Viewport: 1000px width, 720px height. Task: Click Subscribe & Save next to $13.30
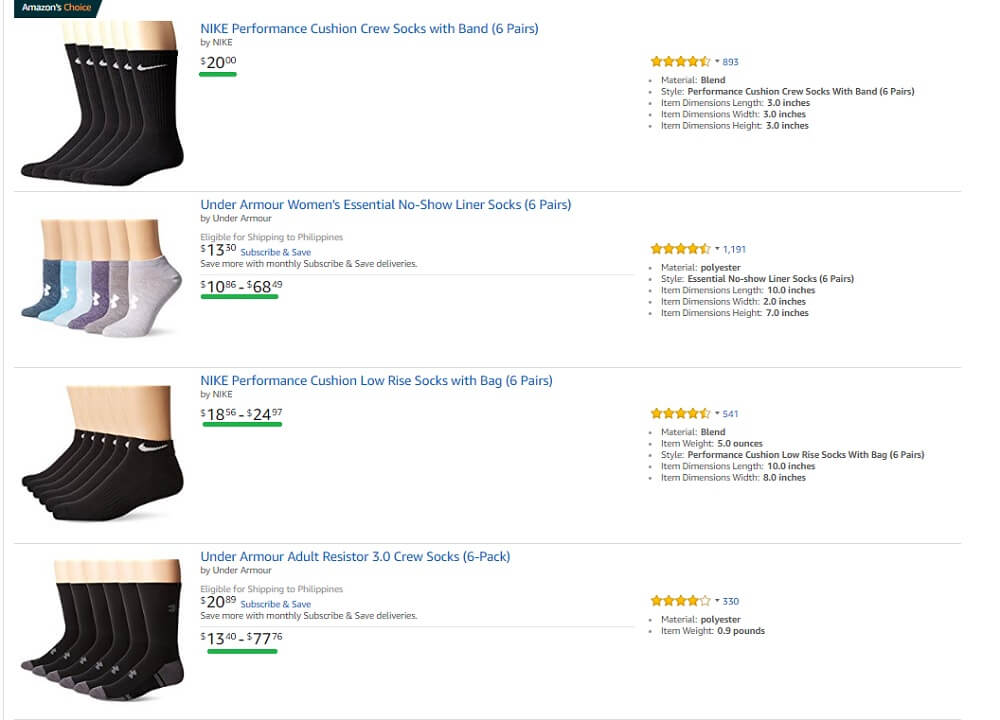(276, 253)
